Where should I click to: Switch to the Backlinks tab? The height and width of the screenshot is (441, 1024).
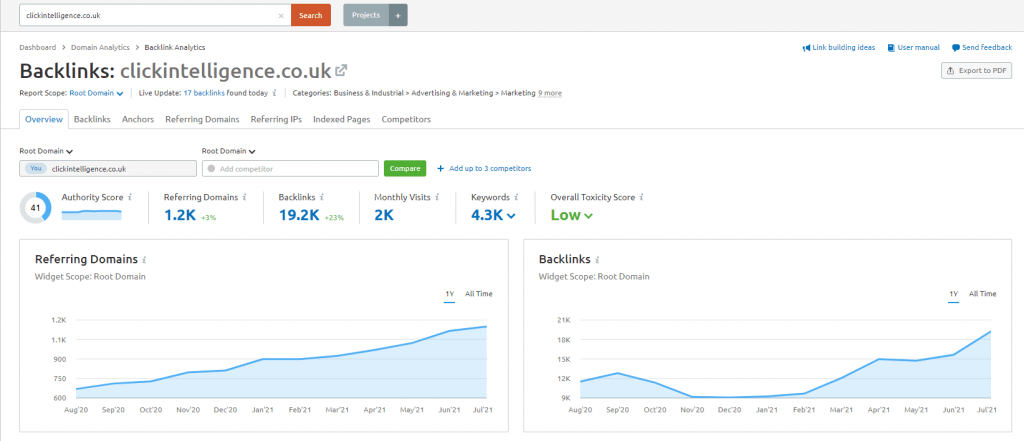(x=92, y=120)
